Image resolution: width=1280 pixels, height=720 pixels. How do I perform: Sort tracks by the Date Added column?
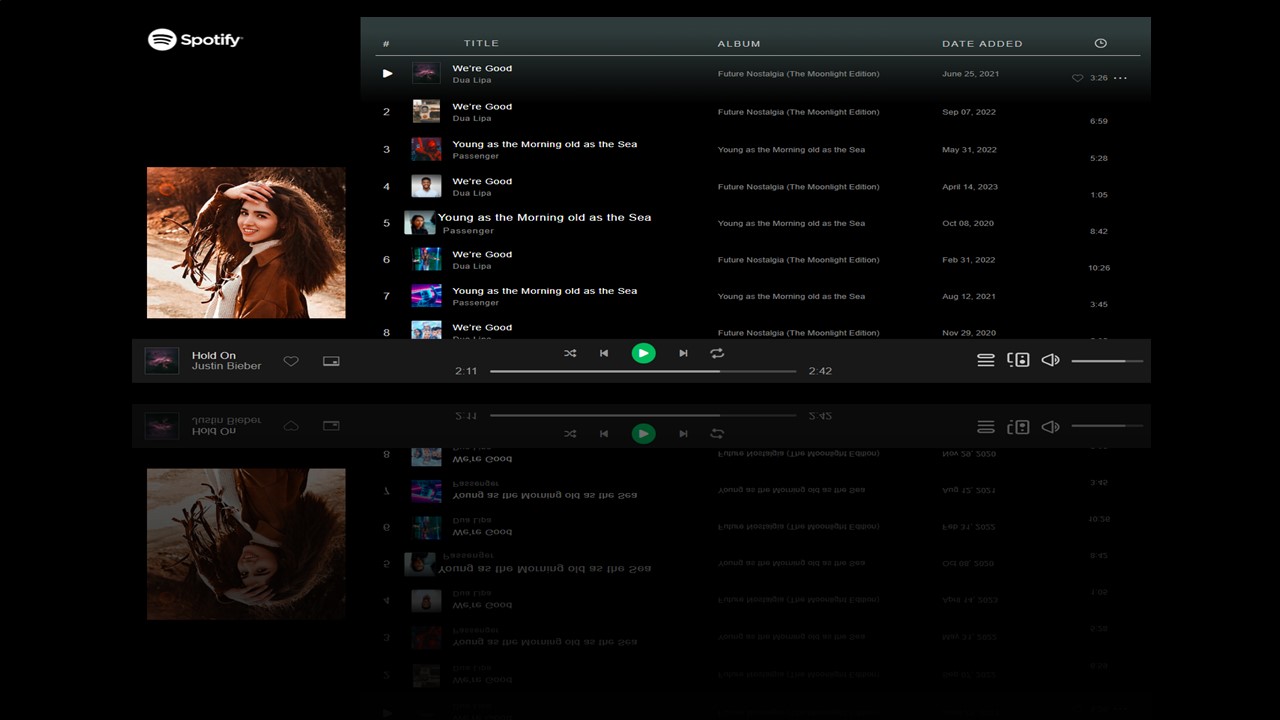[x=981, y=43]
